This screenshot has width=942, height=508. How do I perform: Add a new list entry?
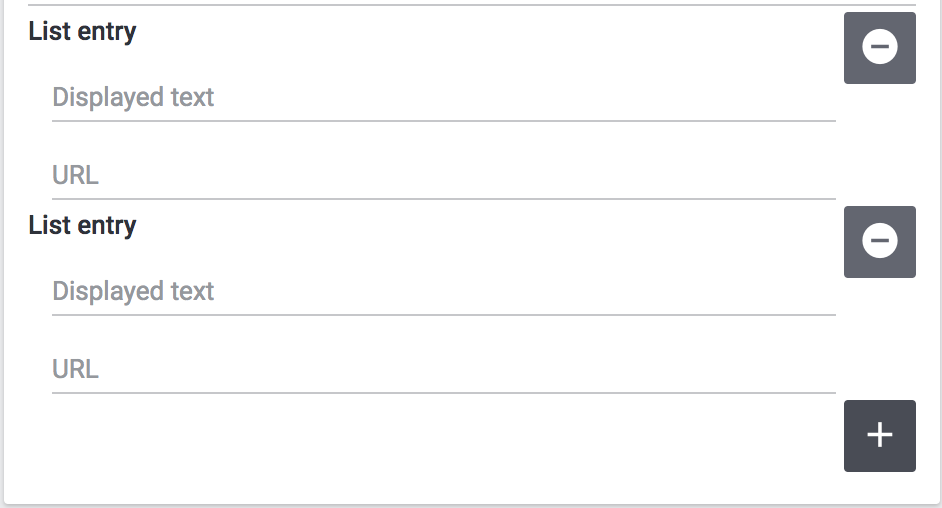click(x=879, y=435)
